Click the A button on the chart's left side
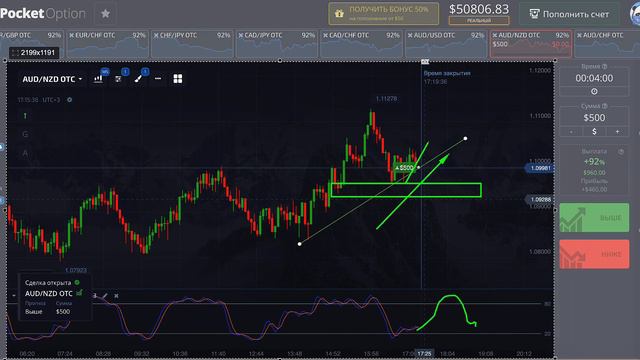The width and height of the screenshot is (640, 360). pyautogui.click(x=25, y=153)
